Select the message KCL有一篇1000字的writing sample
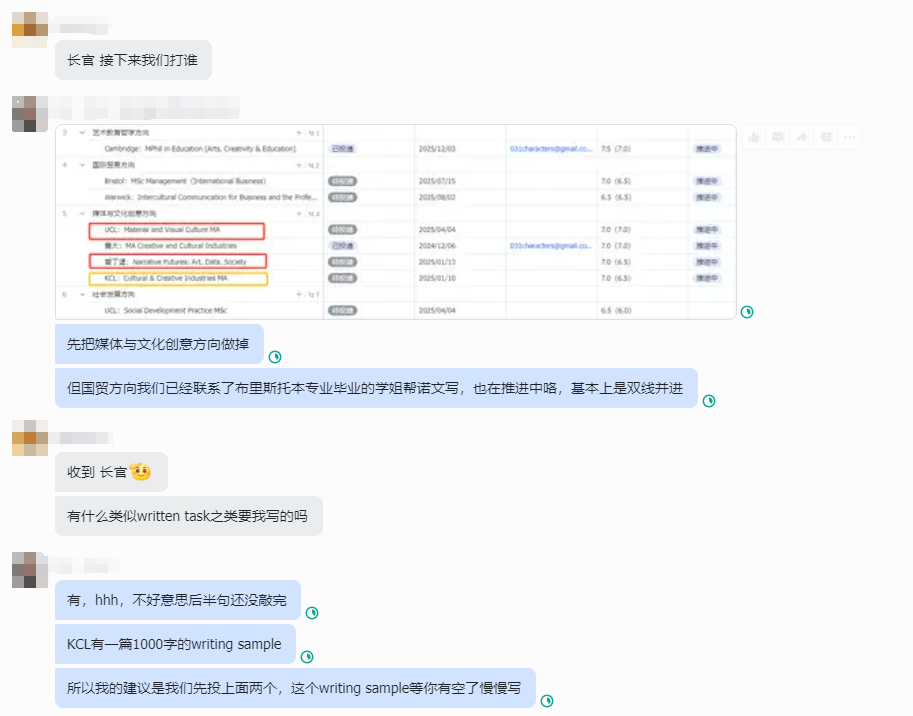Viewport: 913px width, 716px height. click(x=175, y=644)
